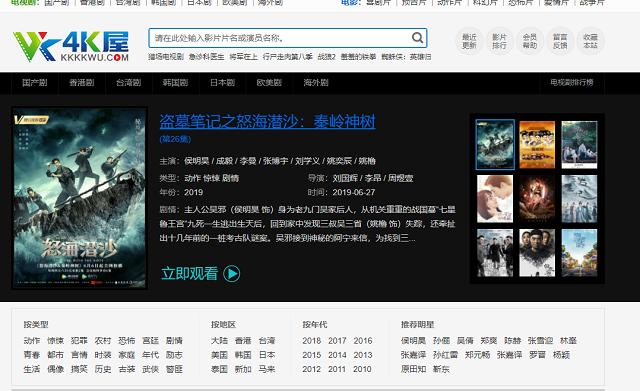
Task: Click the play circle icon beside 立即观看
Action: coord(231,273)
